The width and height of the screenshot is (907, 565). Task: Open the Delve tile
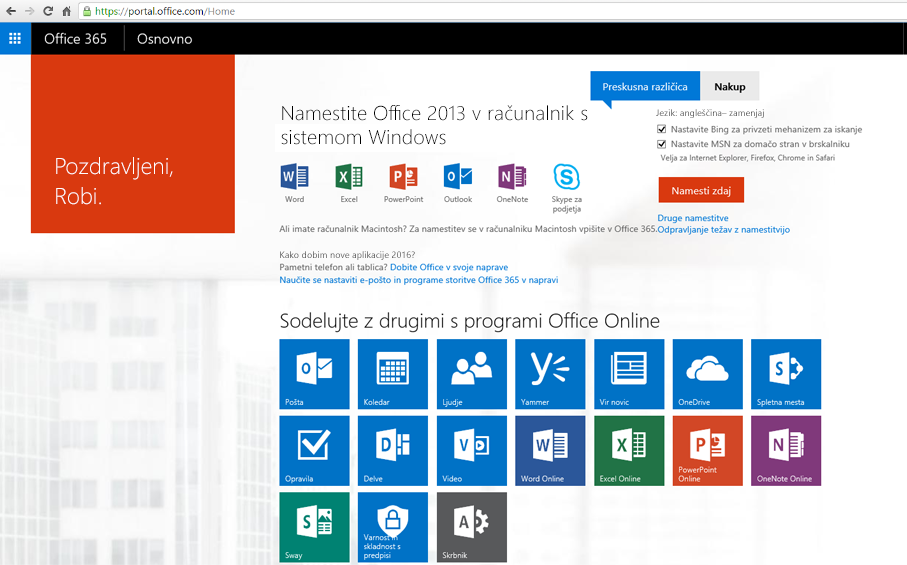[393, 450]
